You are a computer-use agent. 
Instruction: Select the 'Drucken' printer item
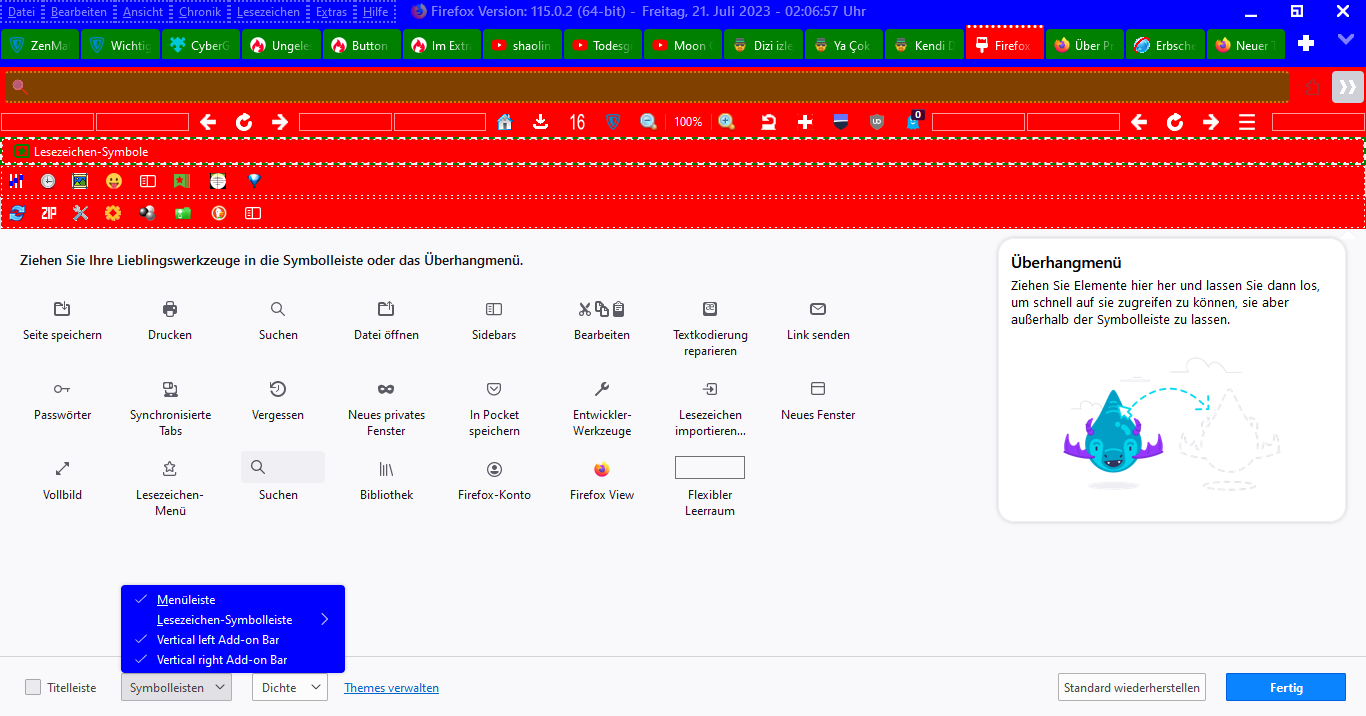click(170, 320)
